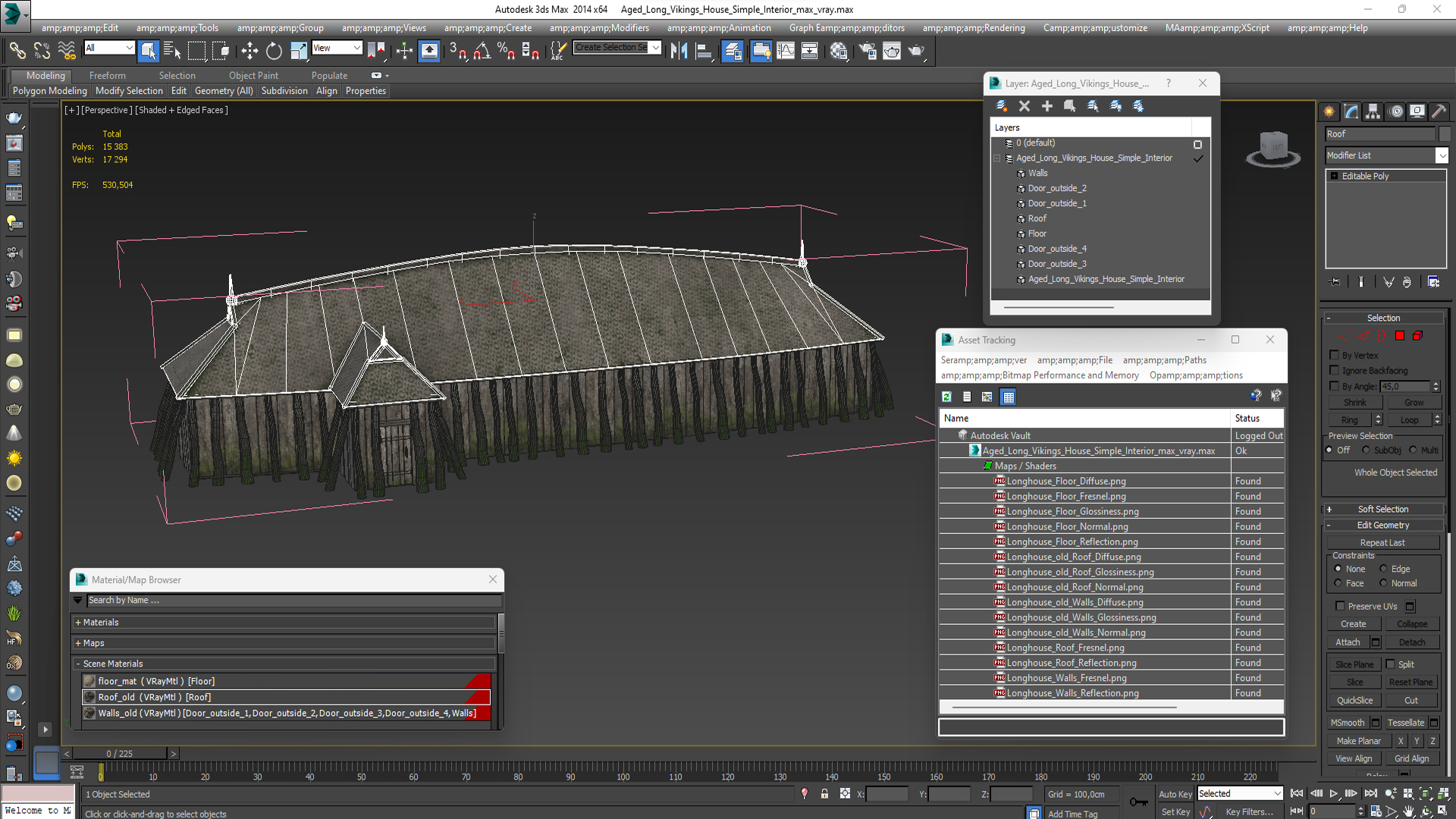Open the Animation menu
The width and height of the screenshot is (1456, 819).
click(x=719, y=28)
